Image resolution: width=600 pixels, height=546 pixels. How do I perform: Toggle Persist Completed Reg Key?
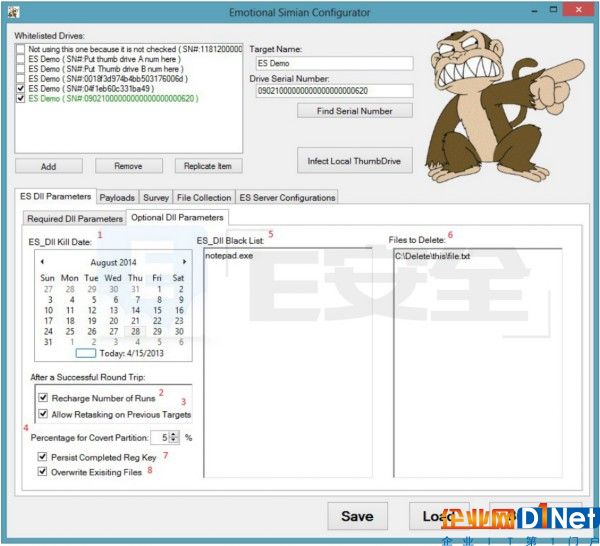tap(42, 457)
